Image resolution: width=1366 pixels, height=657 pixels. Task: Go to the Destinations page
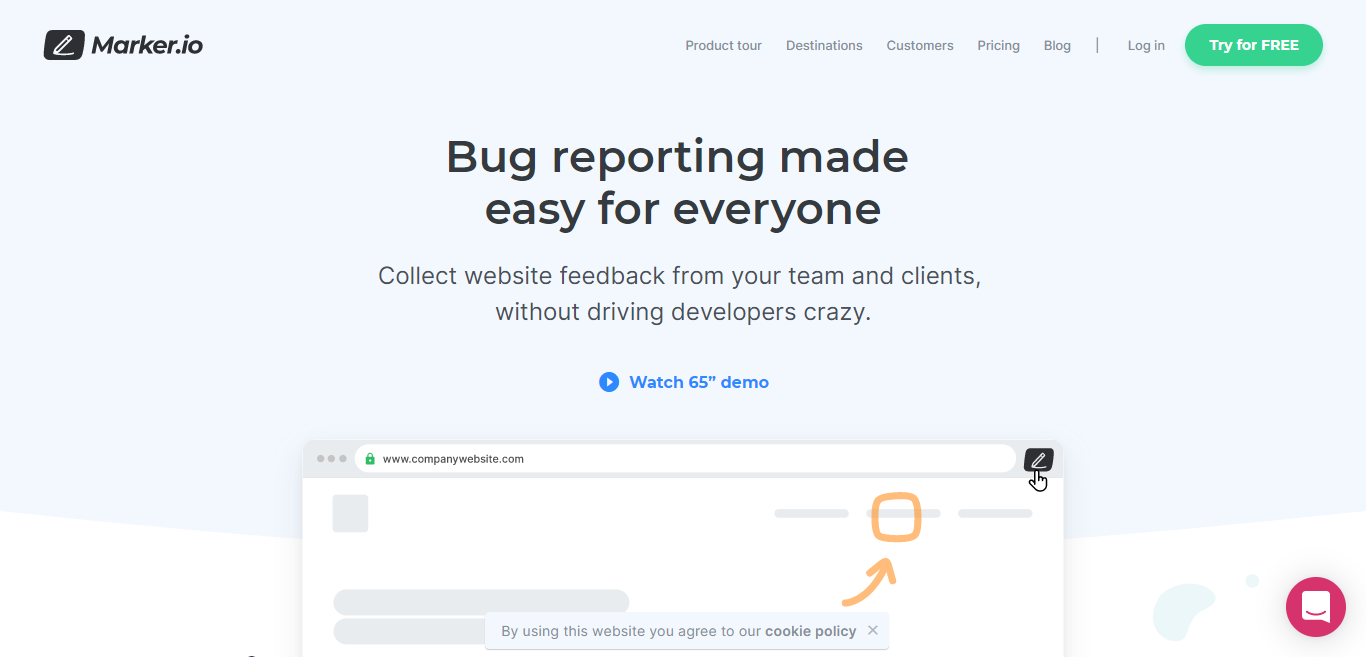(824, 46)
